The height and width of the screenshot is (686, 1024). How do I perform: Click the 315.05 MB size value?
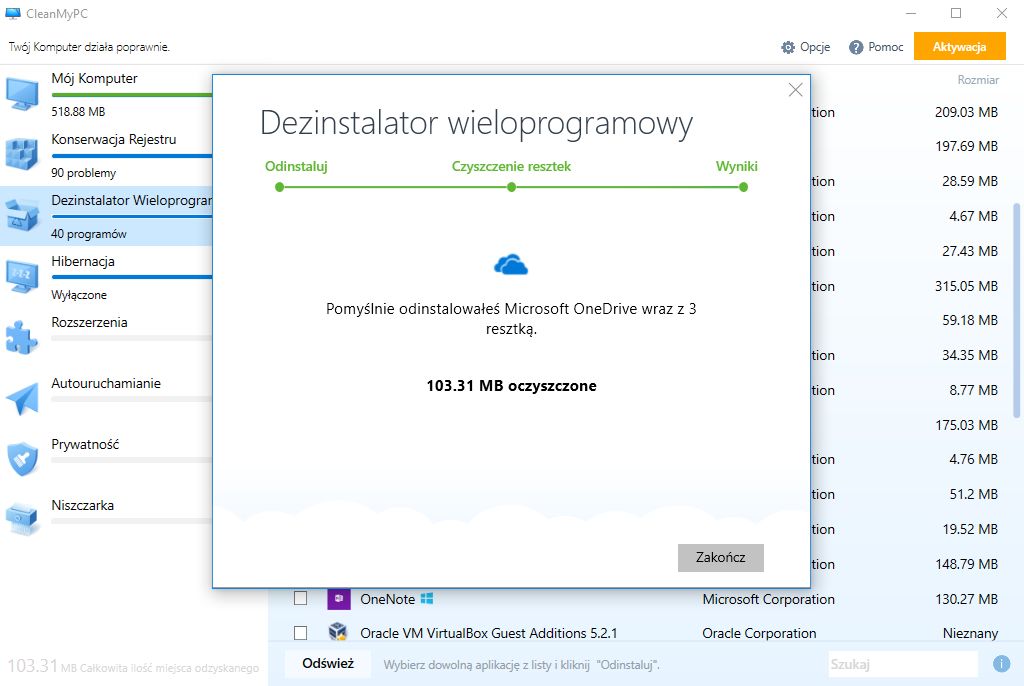coord(966,286)
